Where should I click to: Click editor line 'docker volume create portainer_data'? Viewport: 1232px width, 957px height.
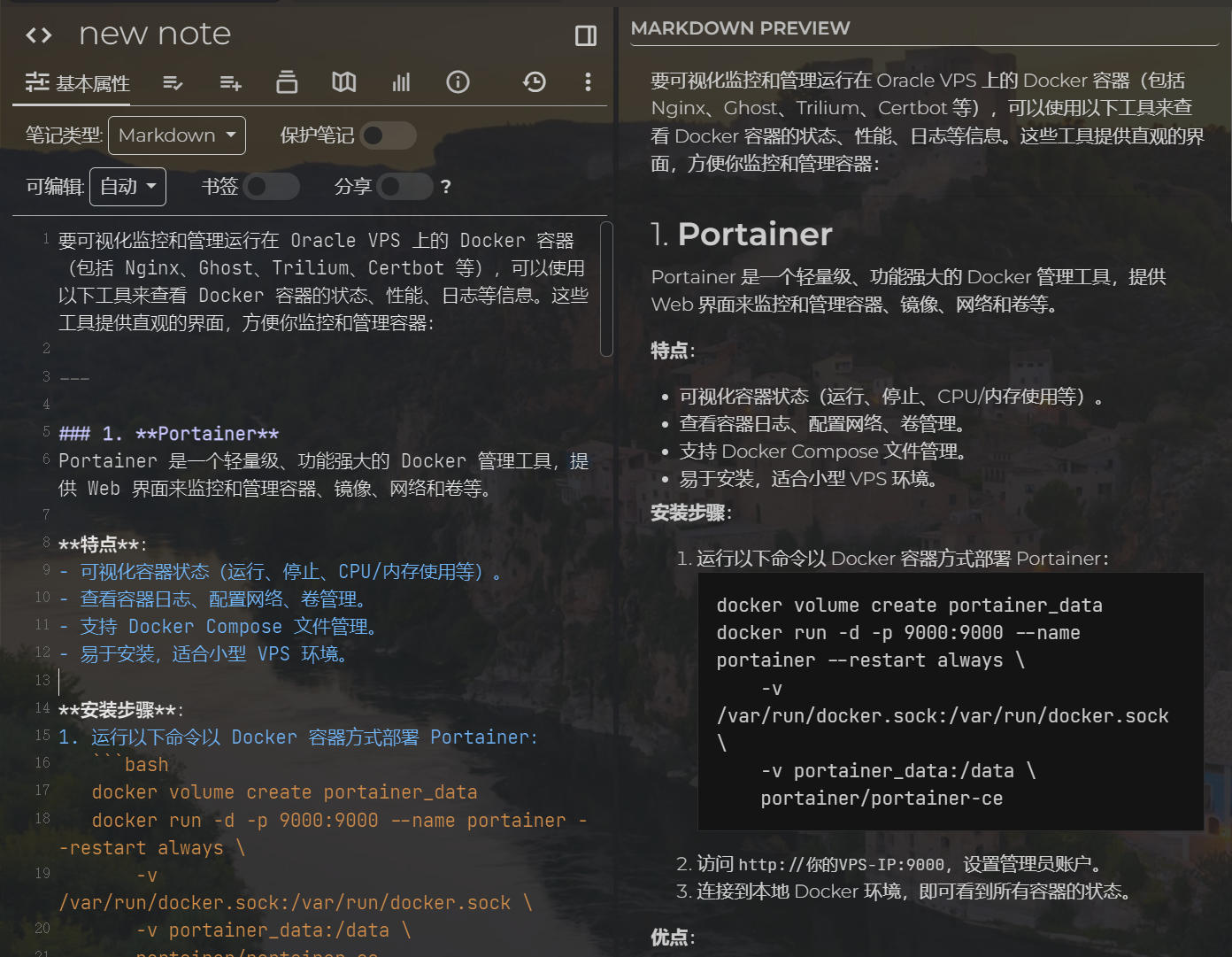pos(284,792)
